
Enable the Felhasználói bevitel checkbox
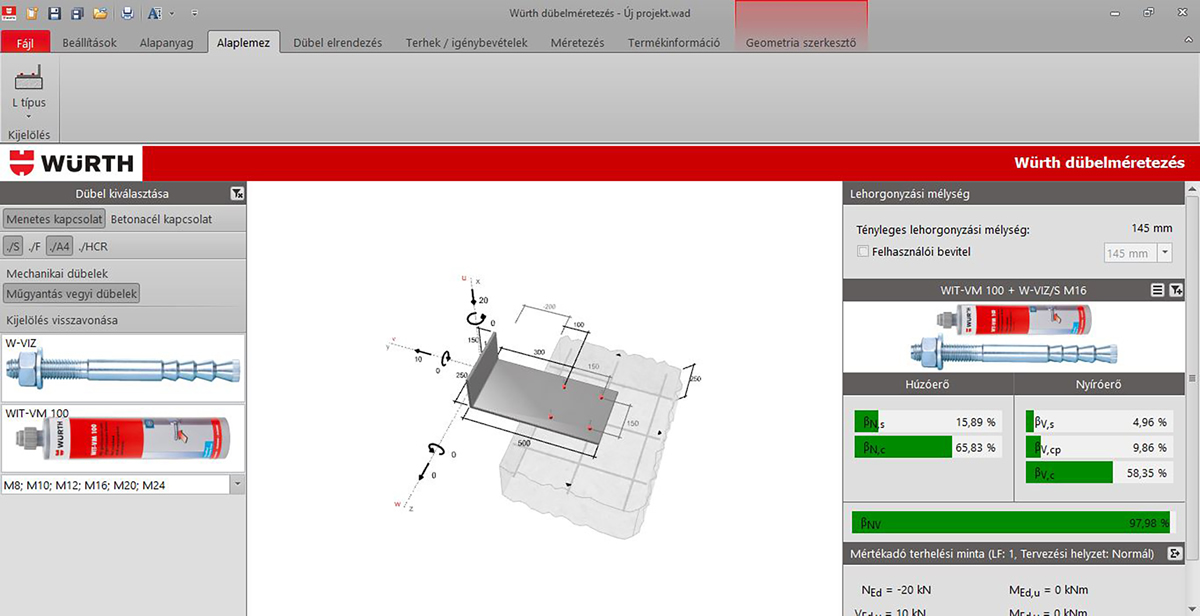[863, 252]
